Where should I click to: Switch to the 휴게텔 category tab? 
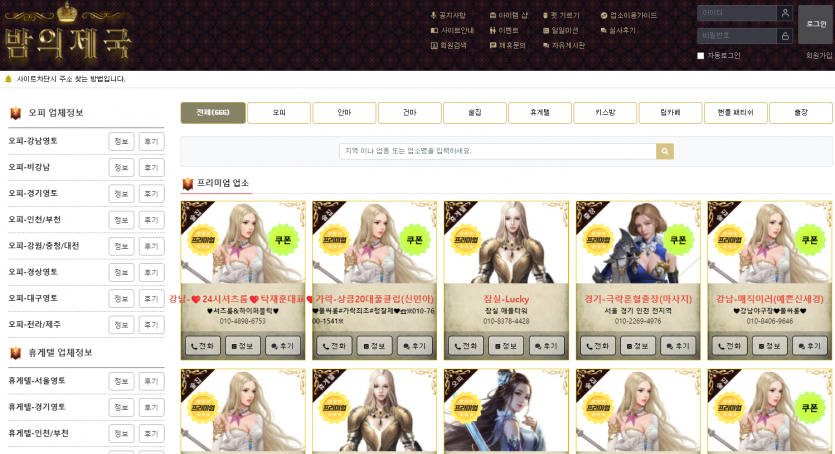click(x=540, y=113)
